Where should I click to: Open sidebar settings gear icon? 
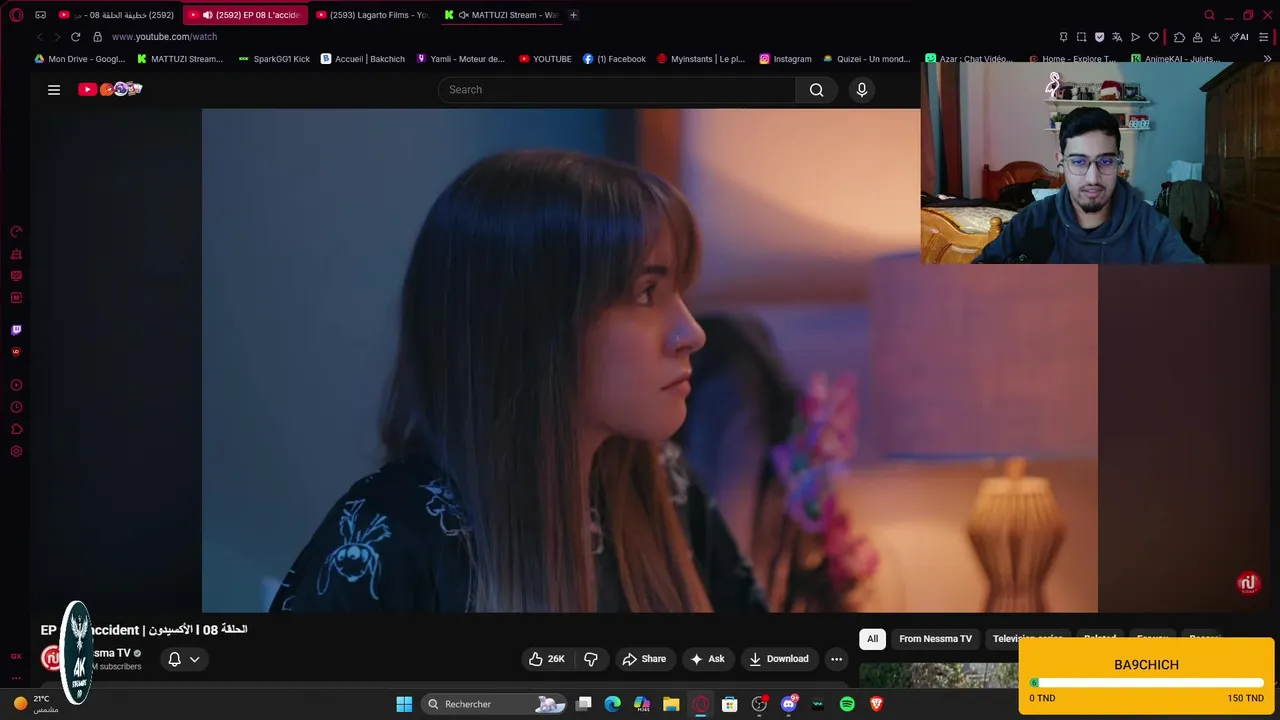click(x=16, y=451)
